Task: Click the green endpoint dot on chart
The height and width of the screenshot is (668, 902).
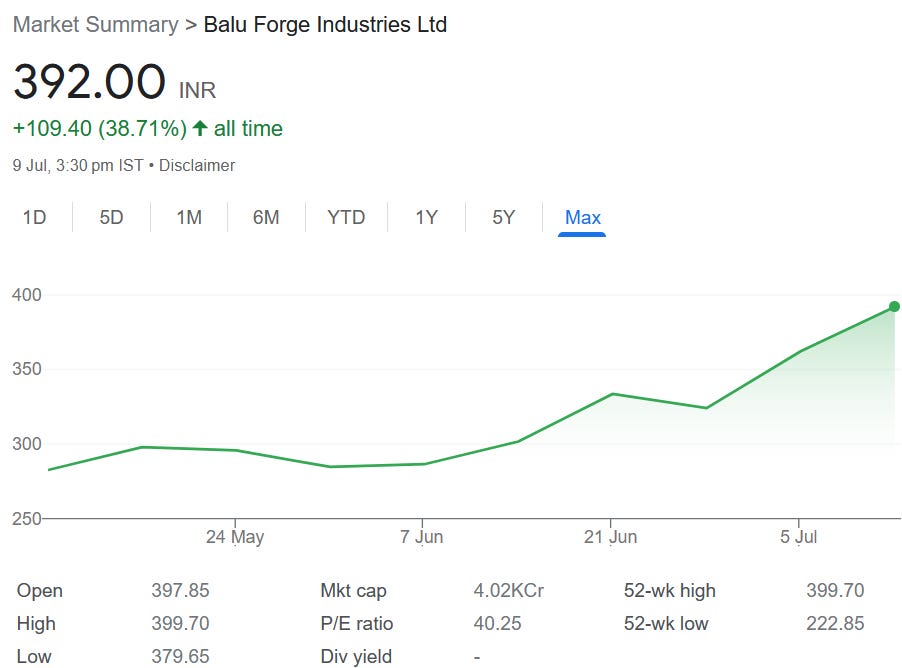Action: point(894,307)
